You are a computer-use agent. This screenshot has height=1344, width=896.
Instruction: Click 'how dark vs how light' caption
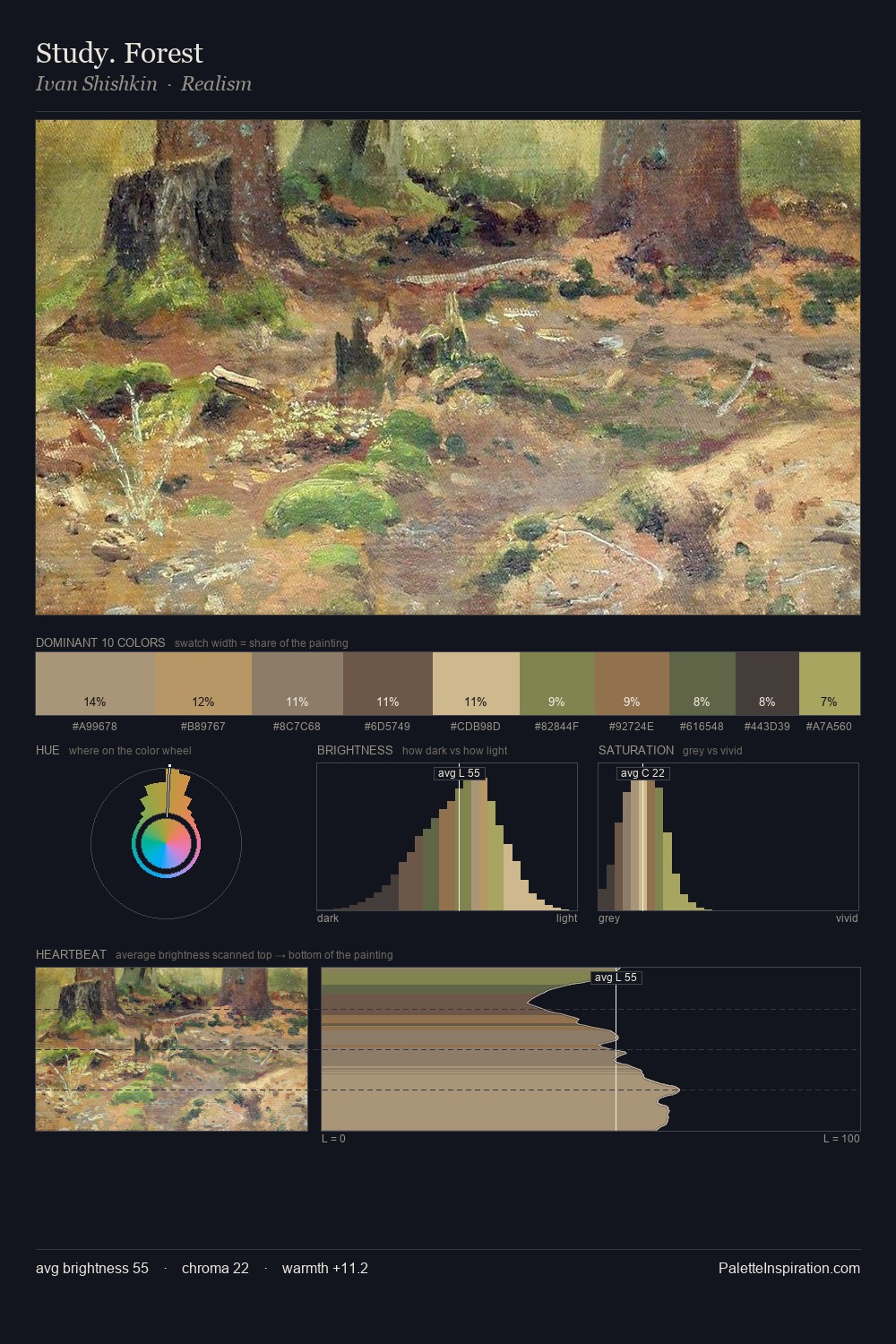click(x=454, y=750)
